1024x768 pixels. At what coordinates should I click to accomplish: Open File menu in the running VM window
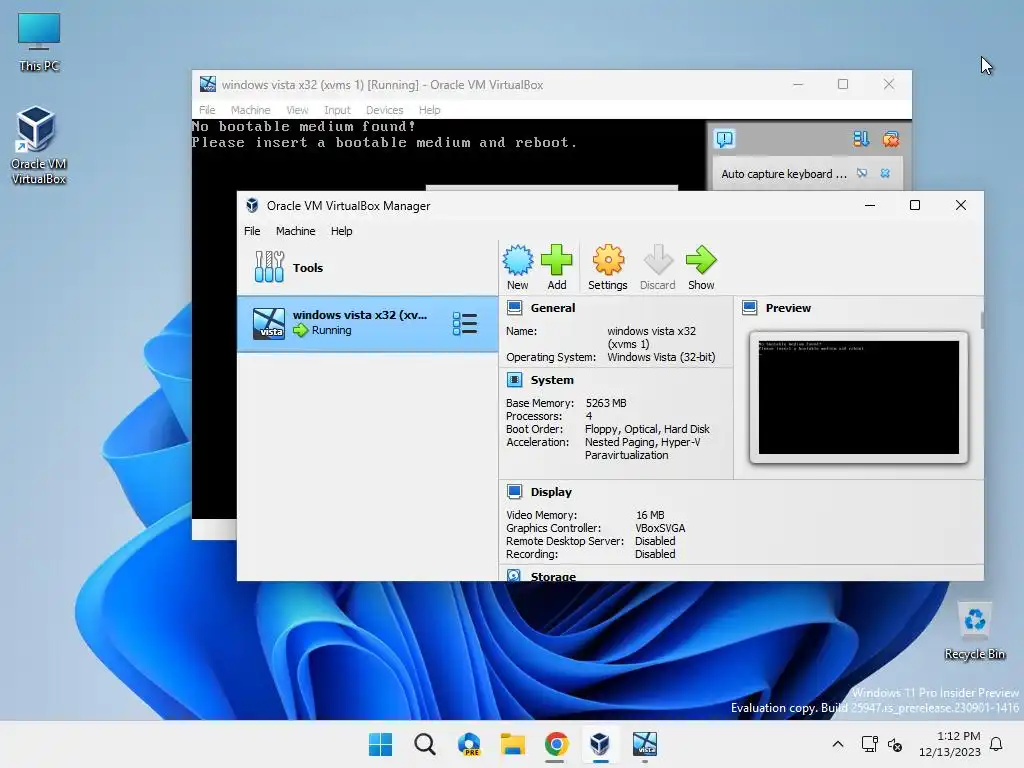pos(207,110)
